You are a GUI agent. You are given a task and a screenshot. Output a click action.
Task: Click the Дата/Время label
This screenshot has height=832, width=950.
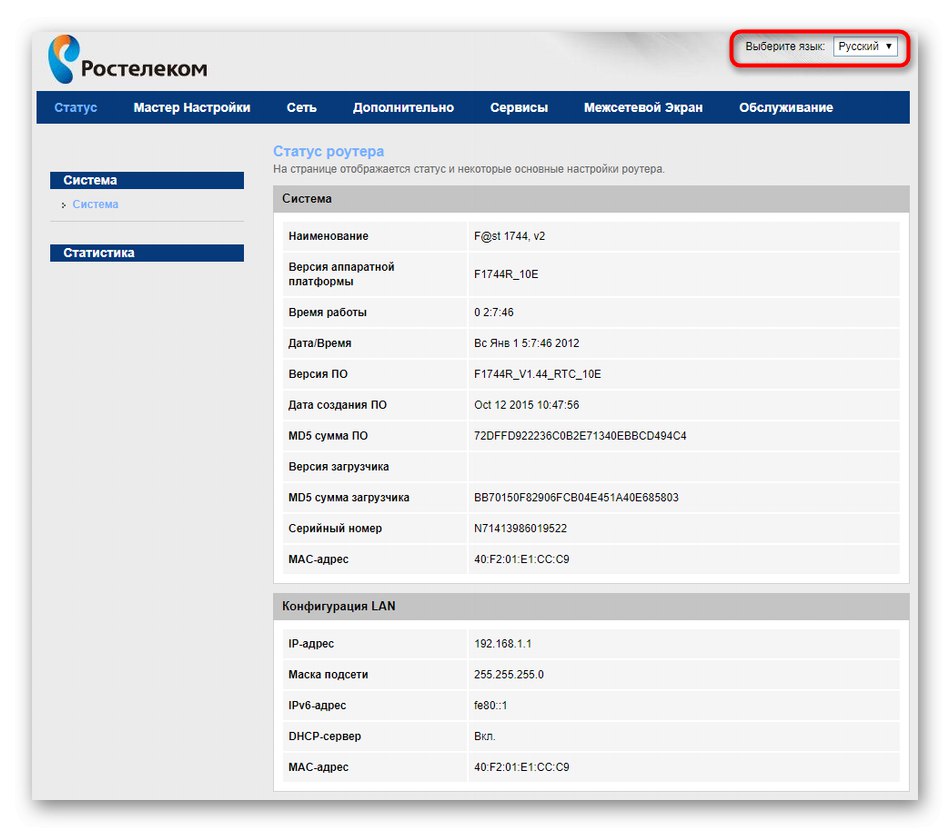(x=320, y=344)
